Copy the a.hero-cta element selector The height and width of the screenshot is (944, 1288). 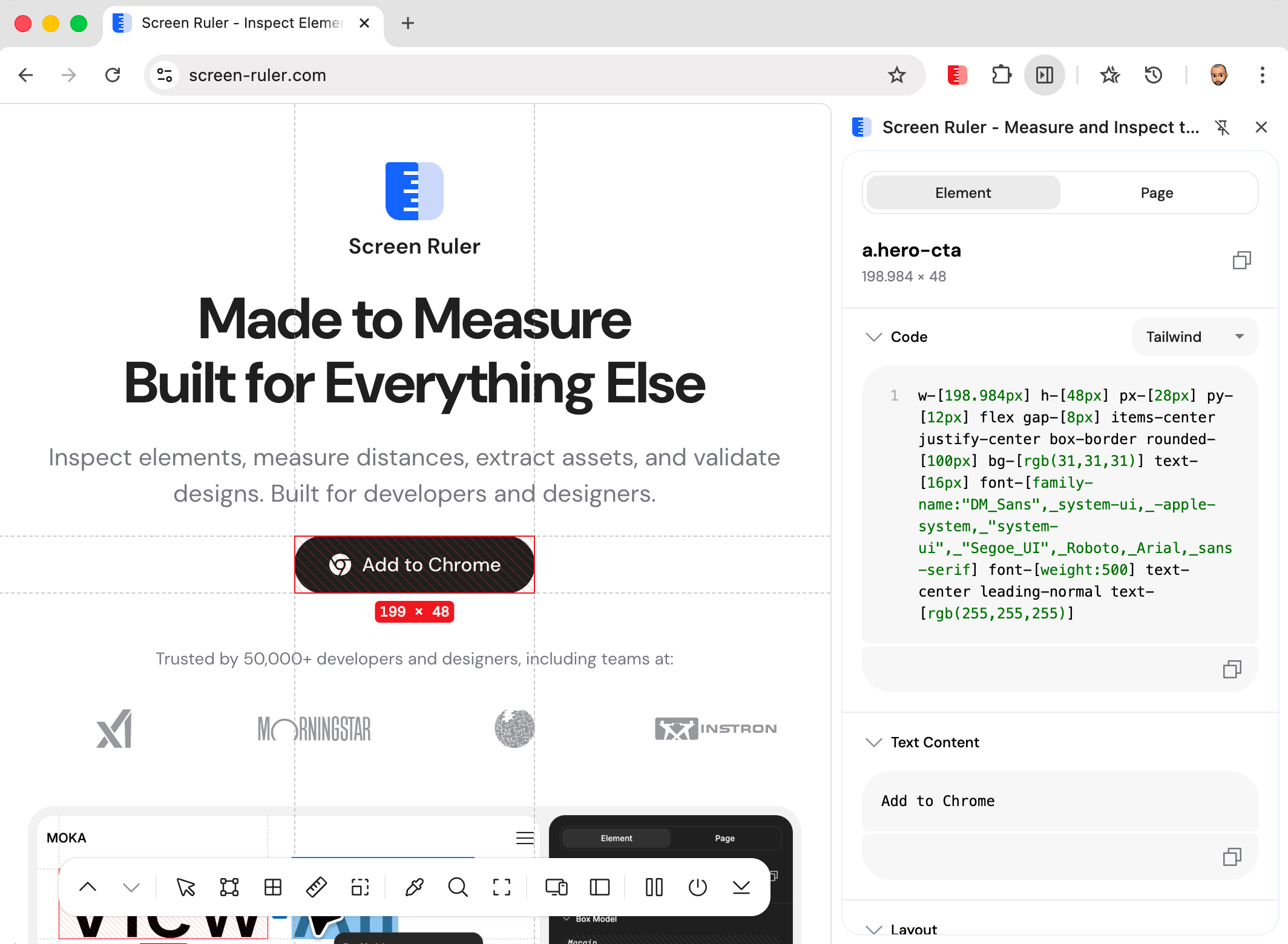[1241, 260]
